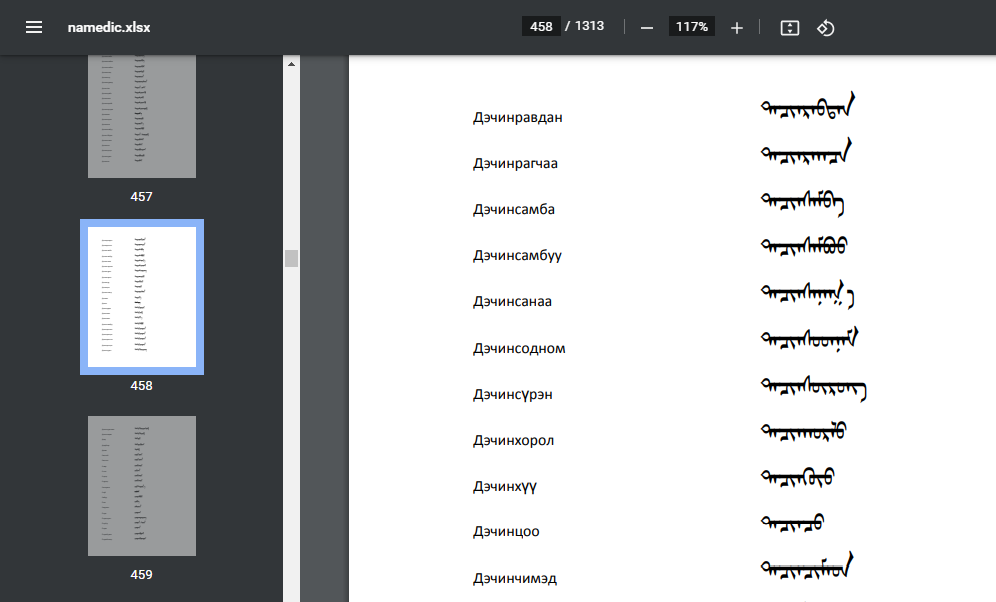This screenshot has width=996, height=602.
Task: Click the zoom out minus button
Action: pos(647,27)
